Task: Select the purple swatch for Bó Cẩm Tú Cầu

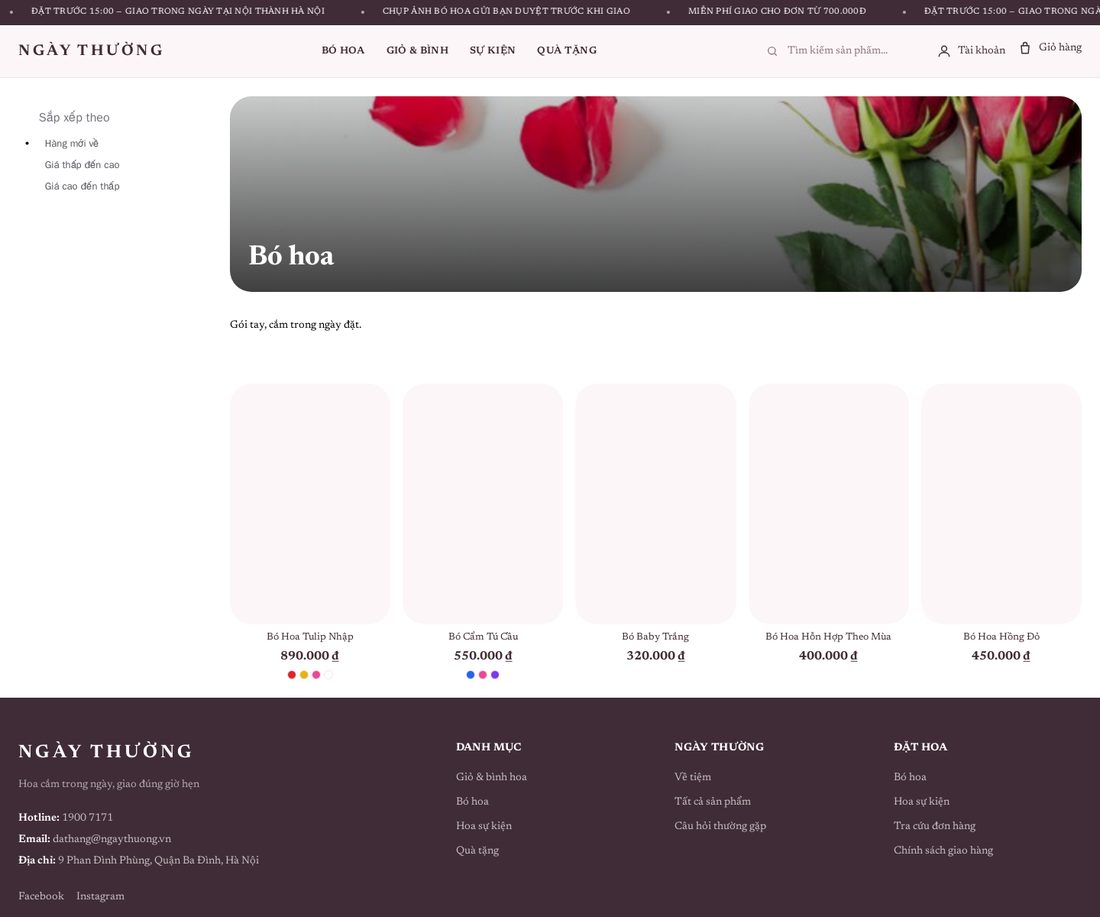Action: (x=495, y=675)
